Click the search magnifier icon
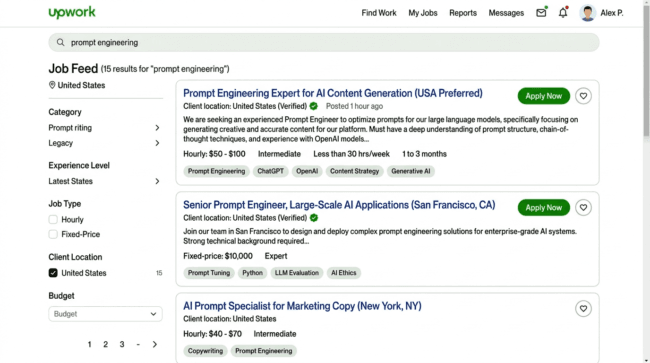This screenshot has height=363, width=650. (61, 42)
